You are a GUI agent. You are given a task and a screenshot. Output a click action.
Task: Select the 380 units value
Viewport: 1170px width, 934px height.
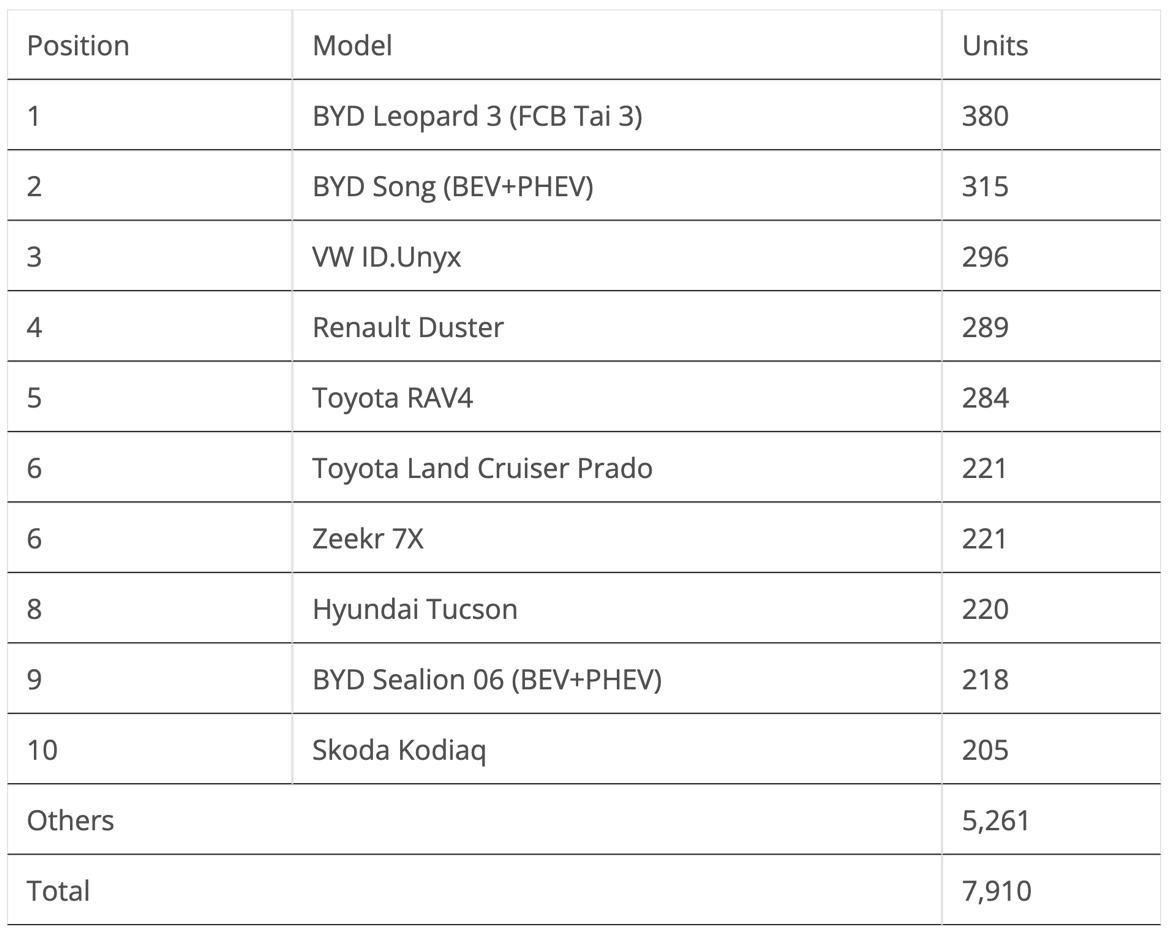[985, 116]
